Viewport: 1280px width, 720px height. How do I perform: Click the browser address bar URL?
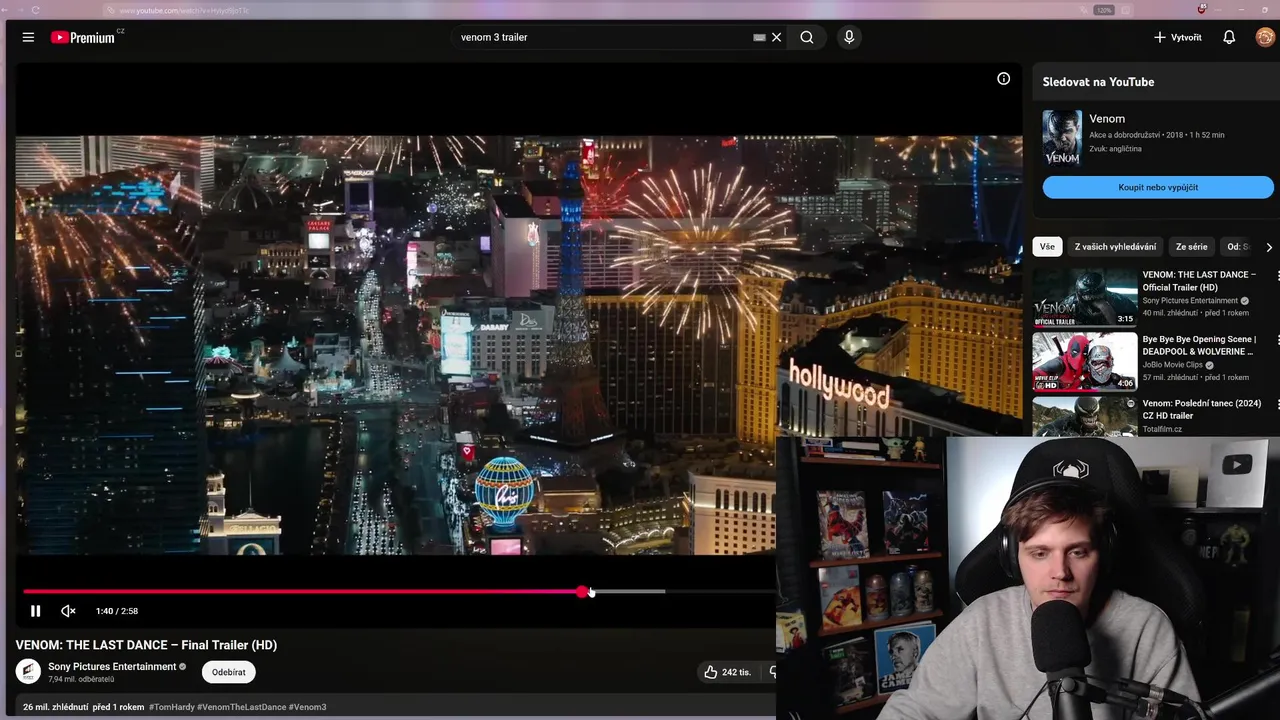[184, 10]
